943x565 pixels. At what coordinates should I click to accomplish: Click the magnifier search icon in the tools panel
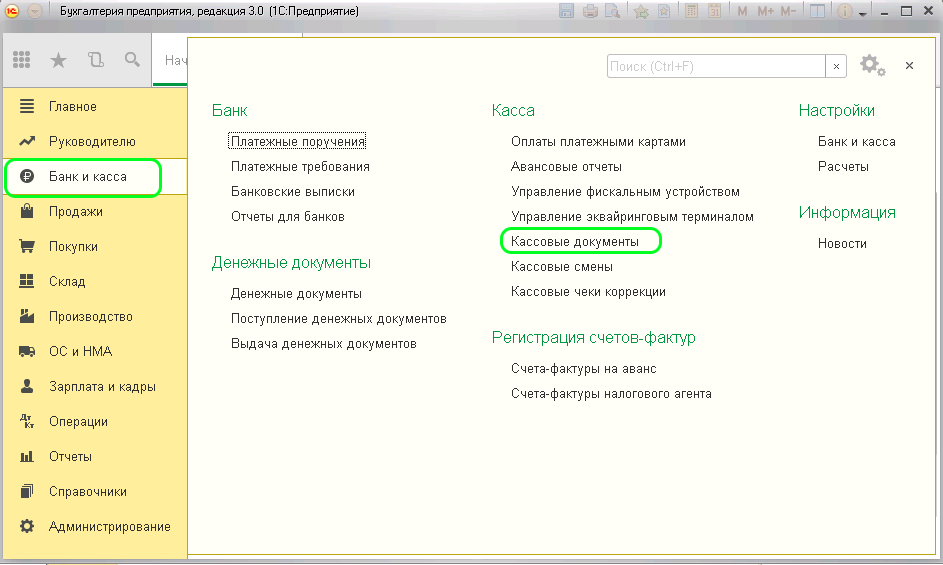point(132,60)
